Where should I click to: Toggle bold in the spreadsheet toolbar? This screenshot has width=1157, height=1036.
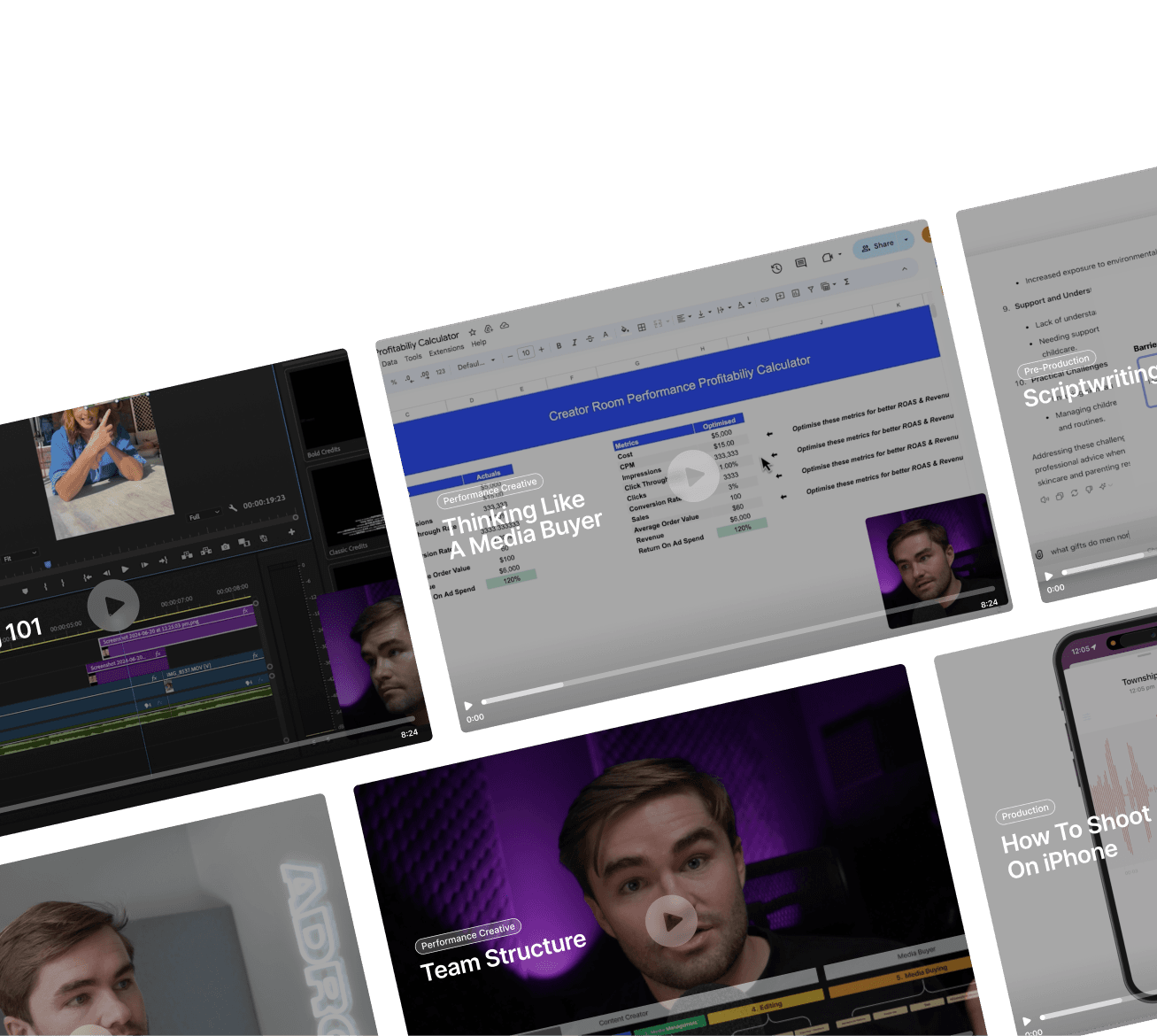559,345
